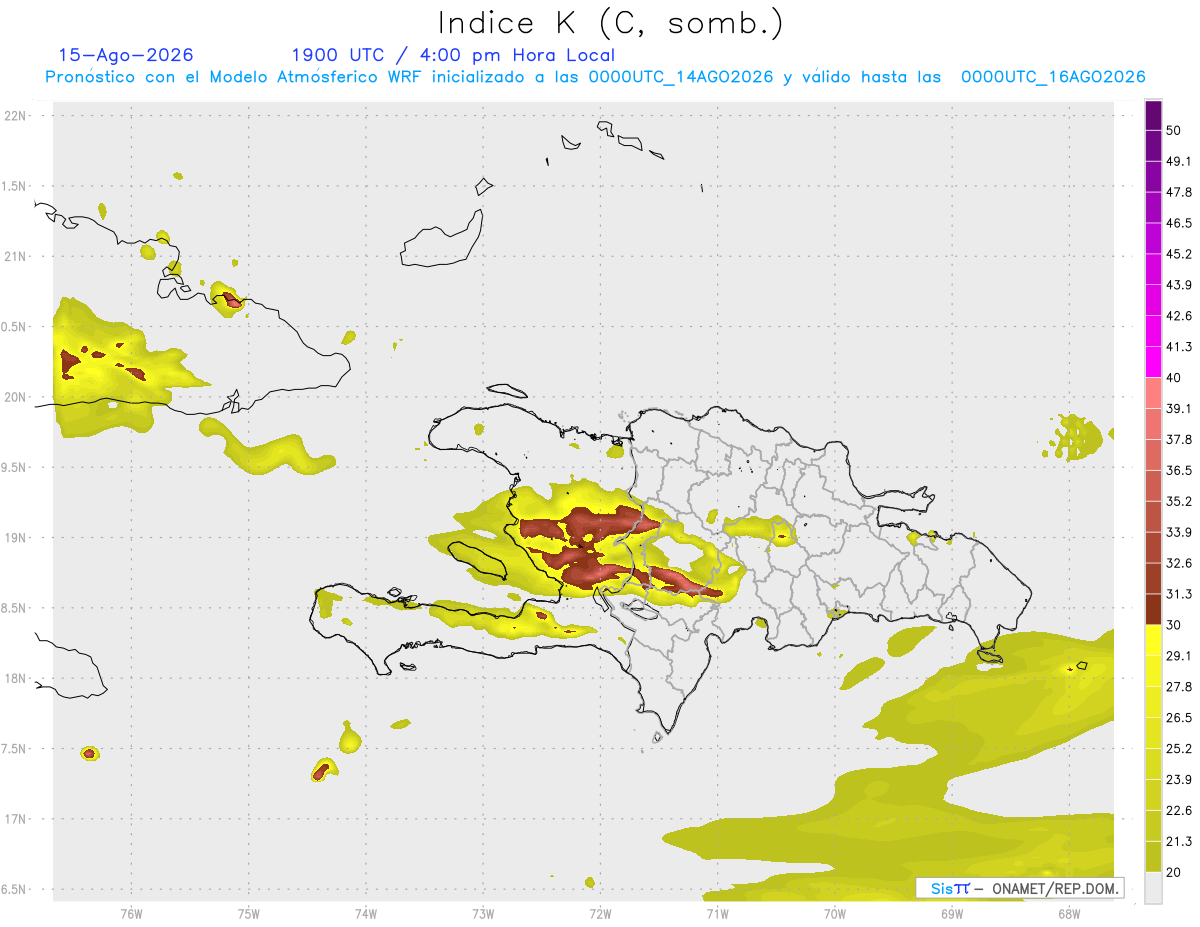Click the color bar value '33.9'
The width and height of the screenshot is (1200, 927).
(x=1178, y=532)
